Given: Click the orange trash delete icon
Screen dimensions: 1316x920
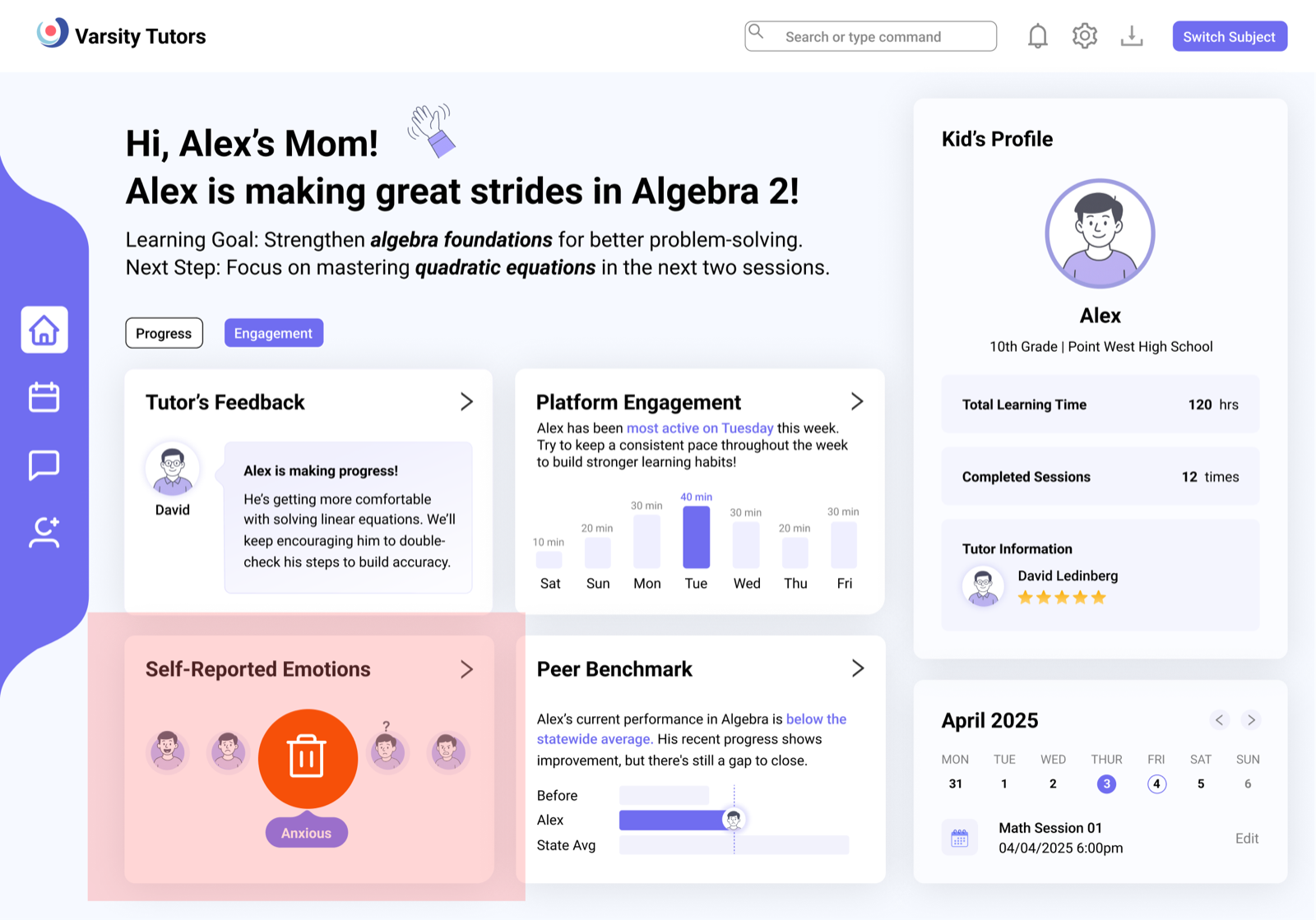Looking at the screenshot, I should click(308, 758).
